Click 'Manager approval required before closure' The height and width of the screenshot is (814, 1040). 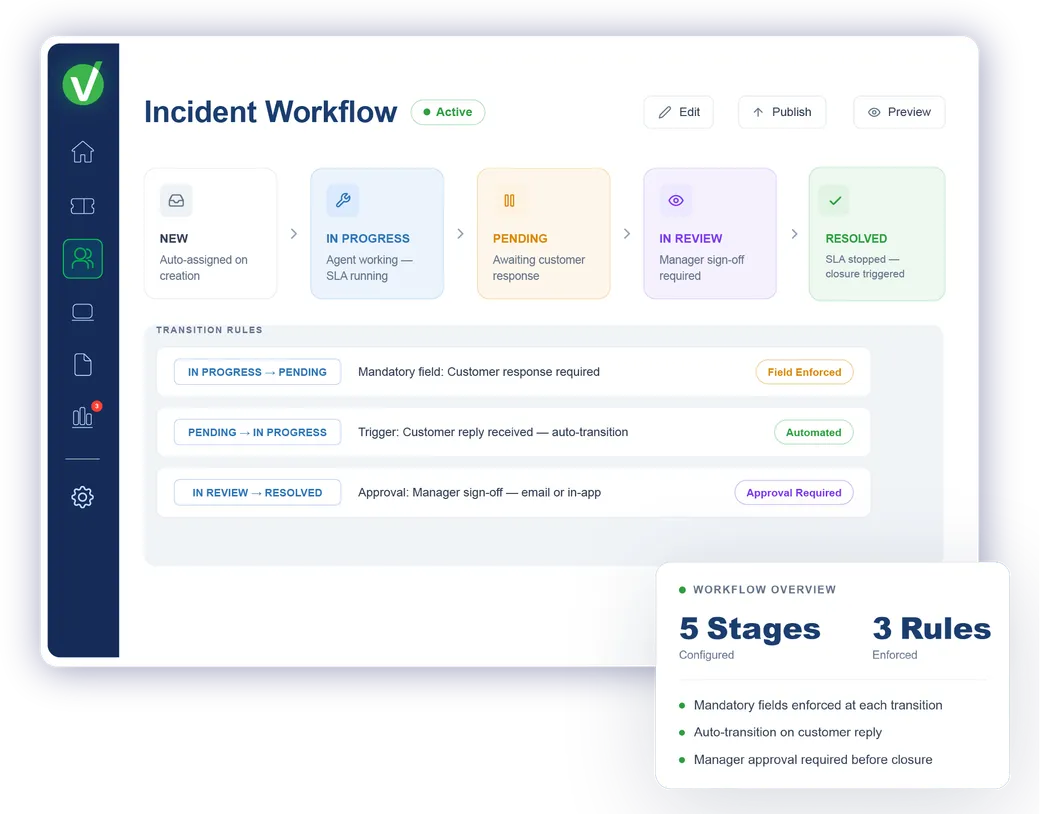(x=813, y=760)
